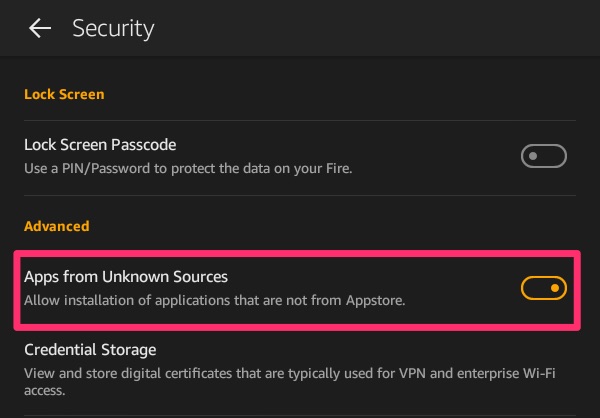The width and height of the screenshot is (600, 418).
Task: Select the Lock Screen section header
Action: pyautogui.click(x=64, y=94)
